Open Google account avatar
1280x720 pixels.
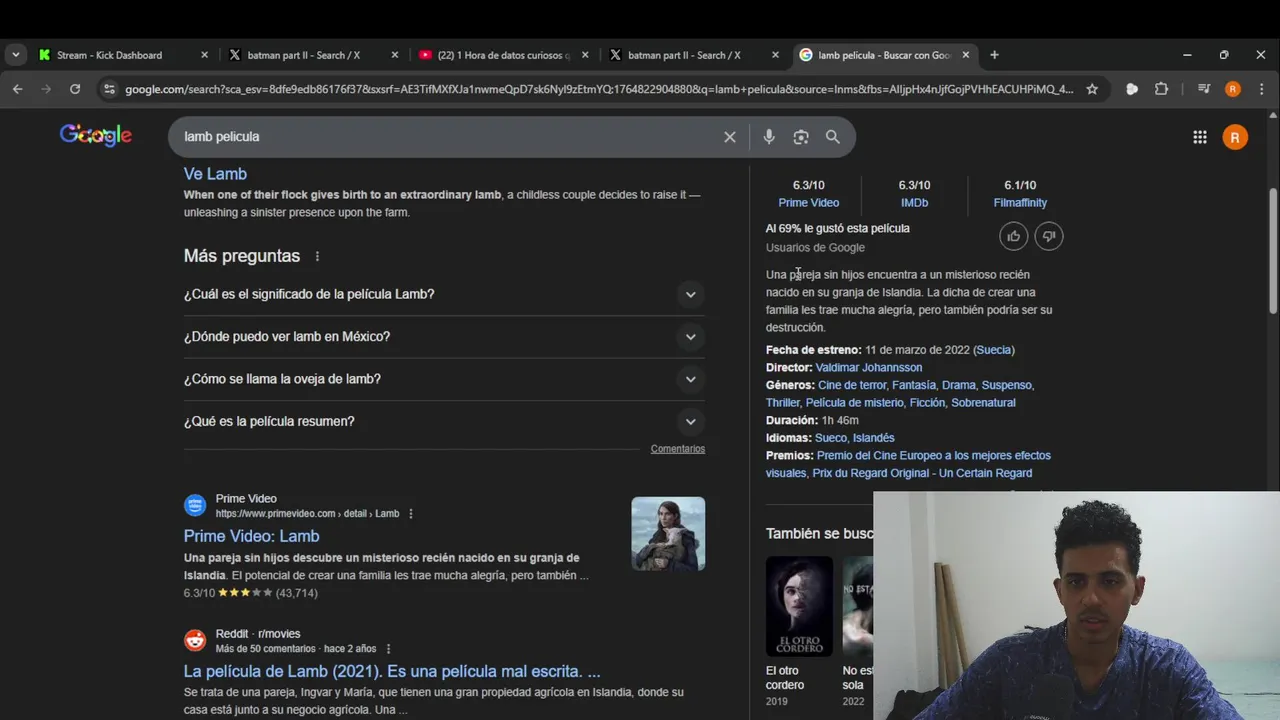1235,137
